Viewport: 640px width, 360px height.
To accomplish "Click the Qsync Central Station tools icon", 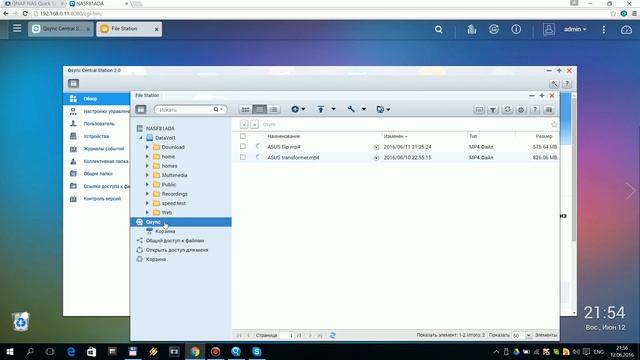I will pyautogui.click(x=554, y=84).
